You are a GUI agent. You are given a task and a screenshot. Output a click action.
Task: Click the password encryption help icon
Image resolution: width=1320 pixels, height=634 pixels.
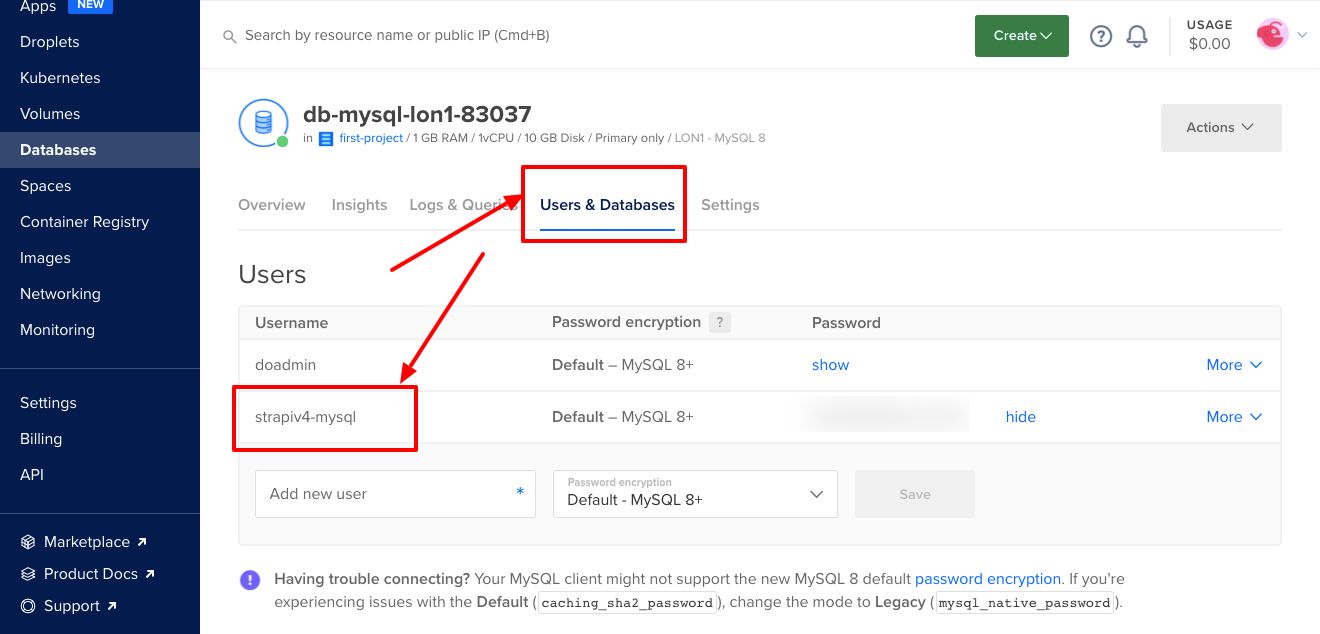pos(719,322)
